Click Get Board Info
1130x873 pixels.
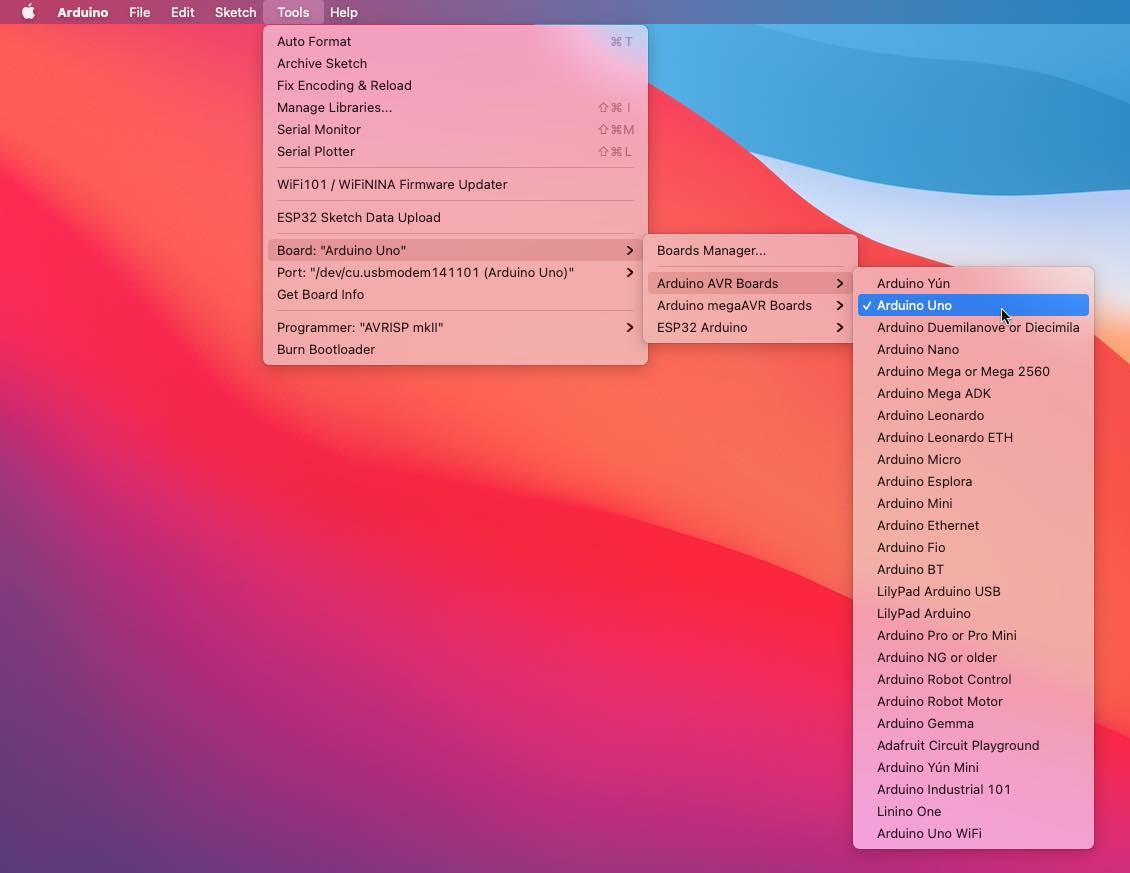[320, 294]
